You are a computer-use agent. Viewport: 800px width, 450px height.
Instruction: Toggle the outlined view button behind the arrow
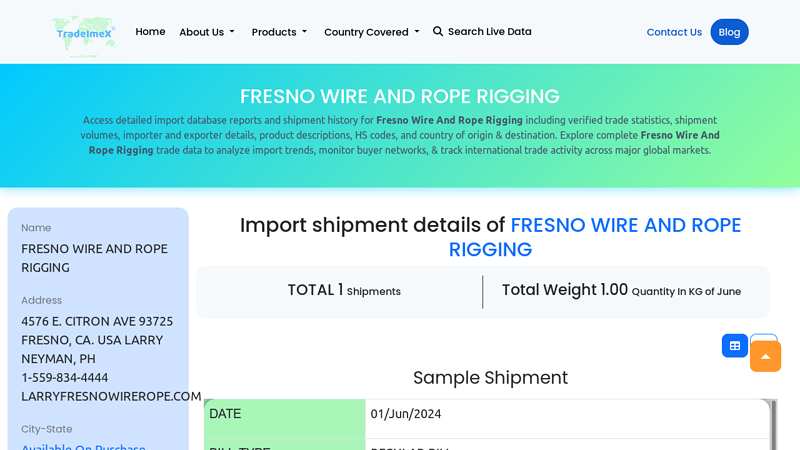coord(765,339)
